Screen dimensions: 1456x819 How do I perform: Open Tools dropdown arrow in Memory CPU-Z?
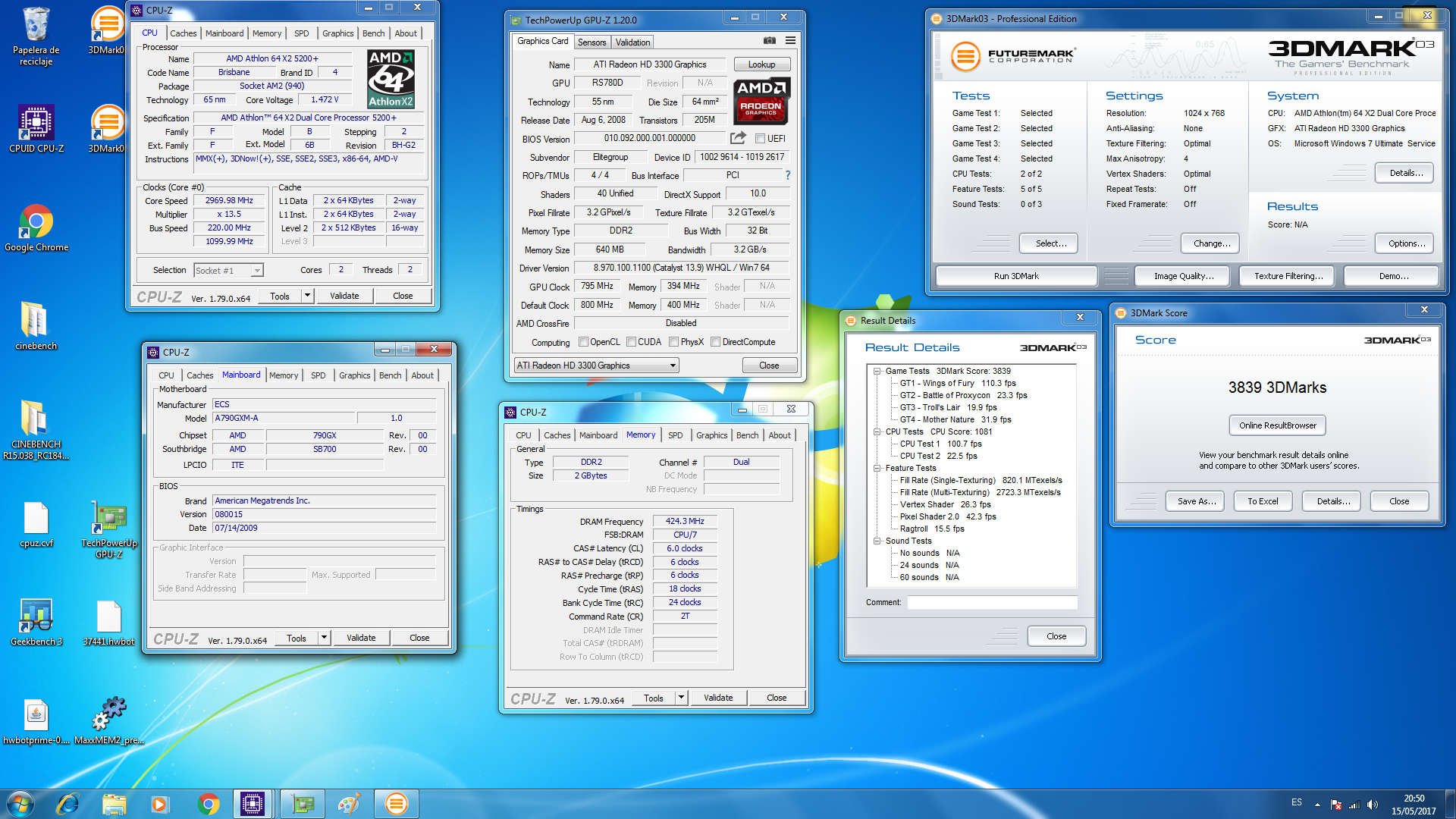click(681, 698)
